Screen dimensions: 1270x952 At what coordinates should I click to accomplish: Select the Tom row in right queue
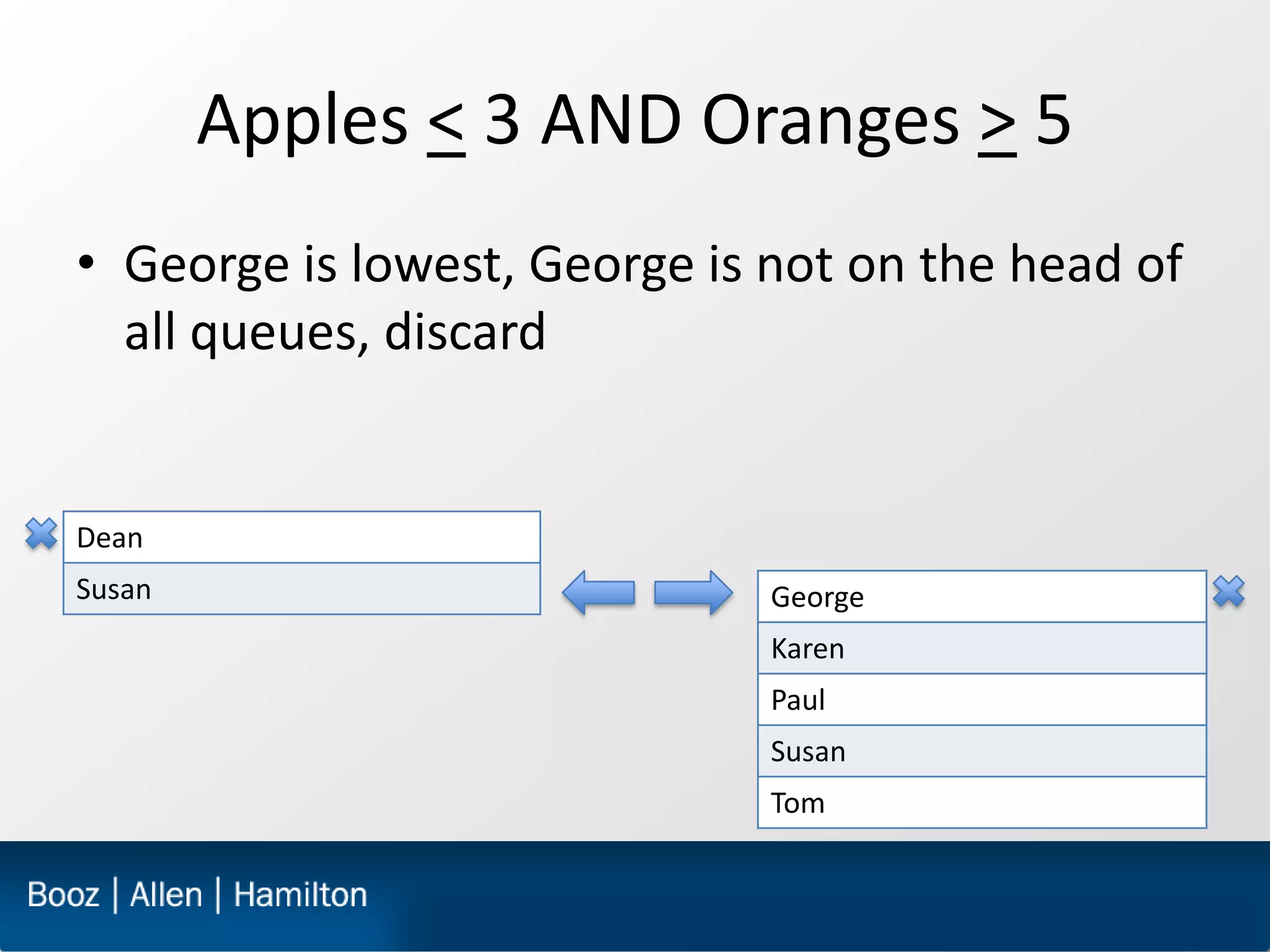982,803
